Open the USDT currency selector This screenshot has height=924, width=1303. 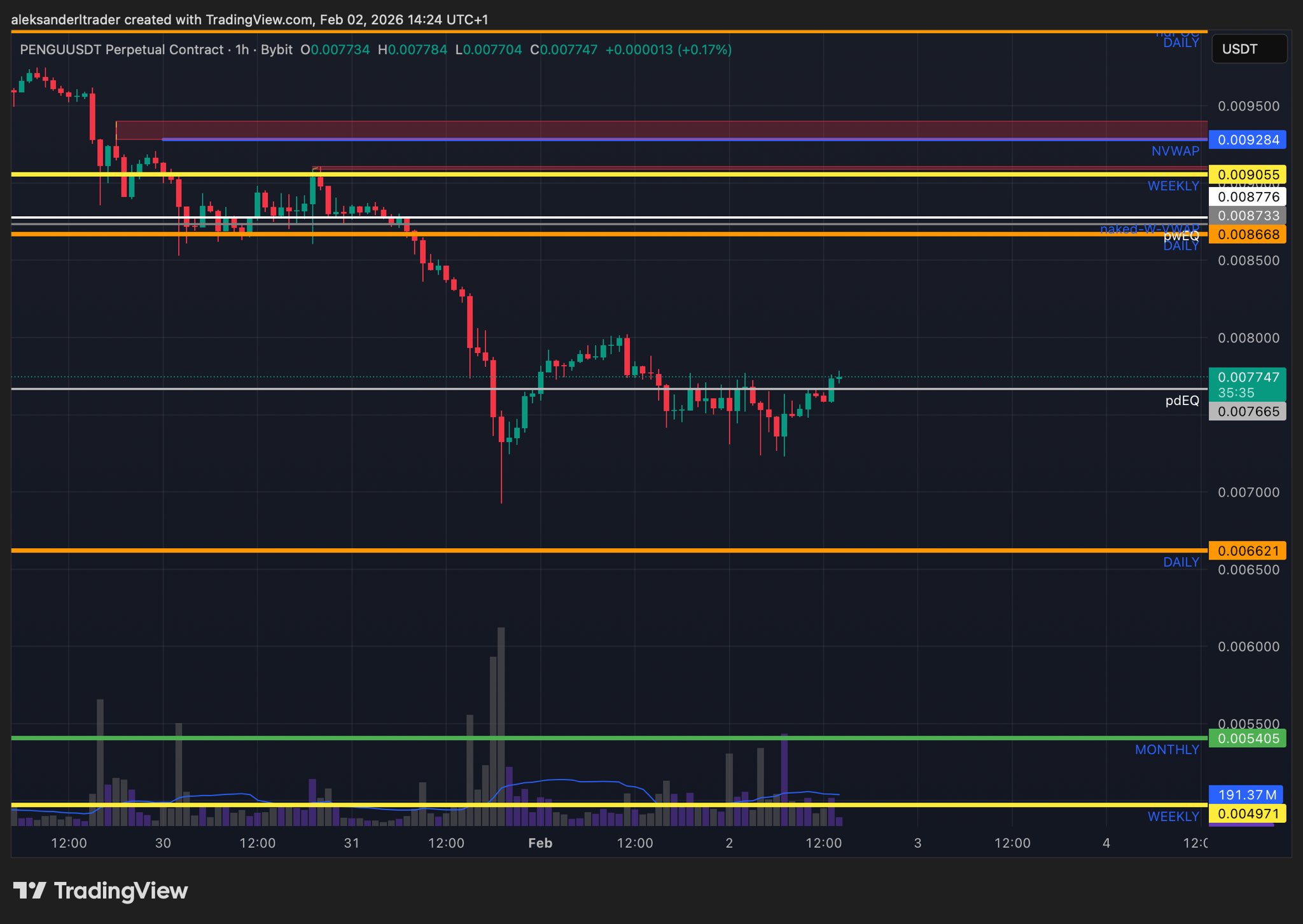pos(1249,49)
